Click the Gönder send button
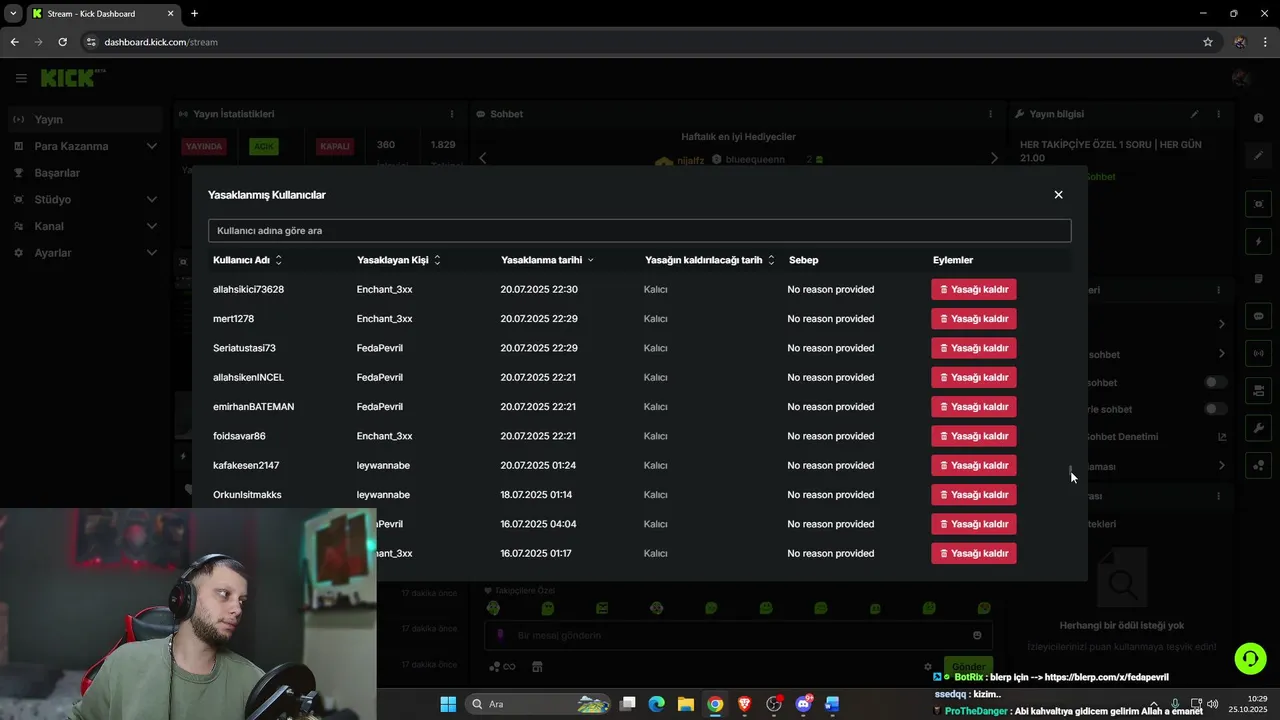 click(x=968, y=667)
